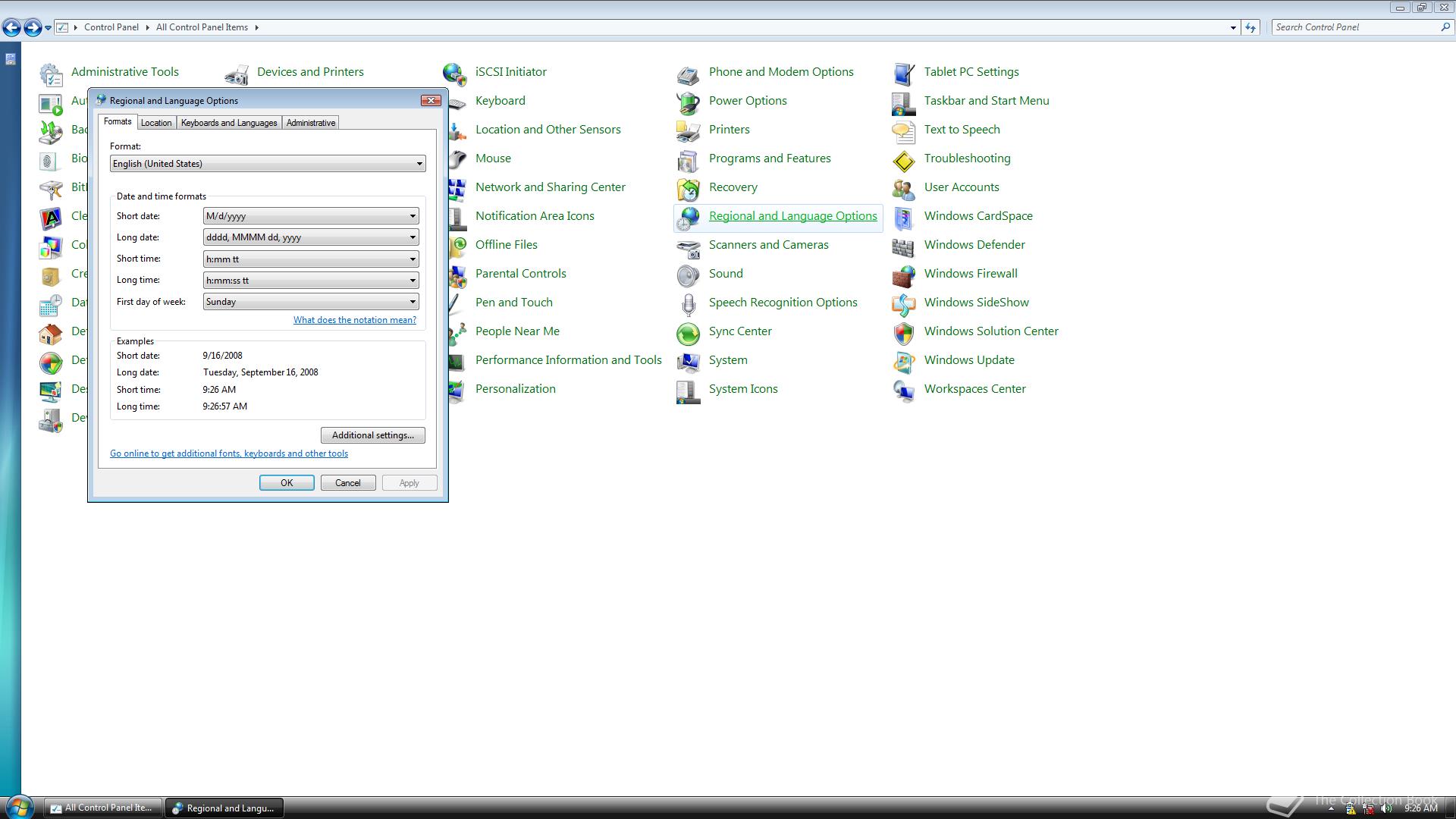Open Workspaces Center icon

pyautogui.click(x=904, y=391)
